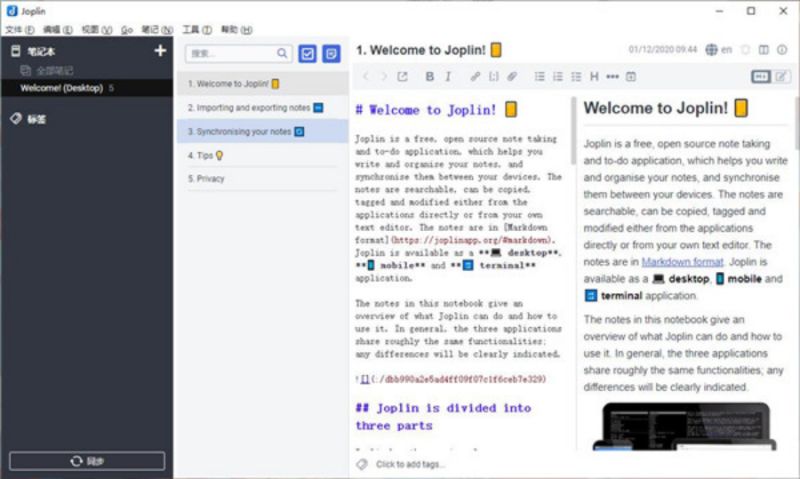
Task: Create a new note with note button
Action: tap(331, 54)
